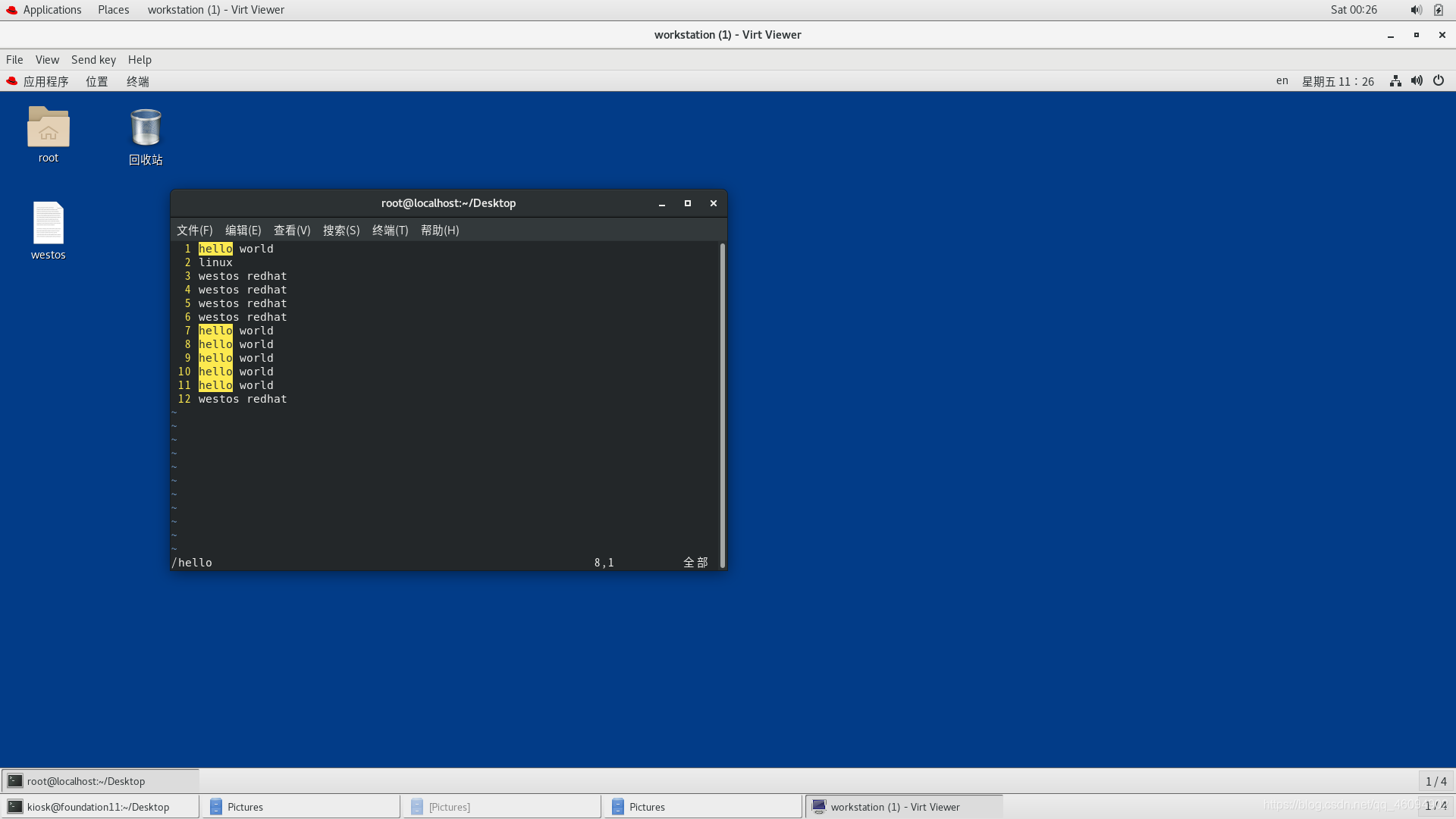
Task: Click host volume icon in top bar
Action: [x=1416, y=10]
